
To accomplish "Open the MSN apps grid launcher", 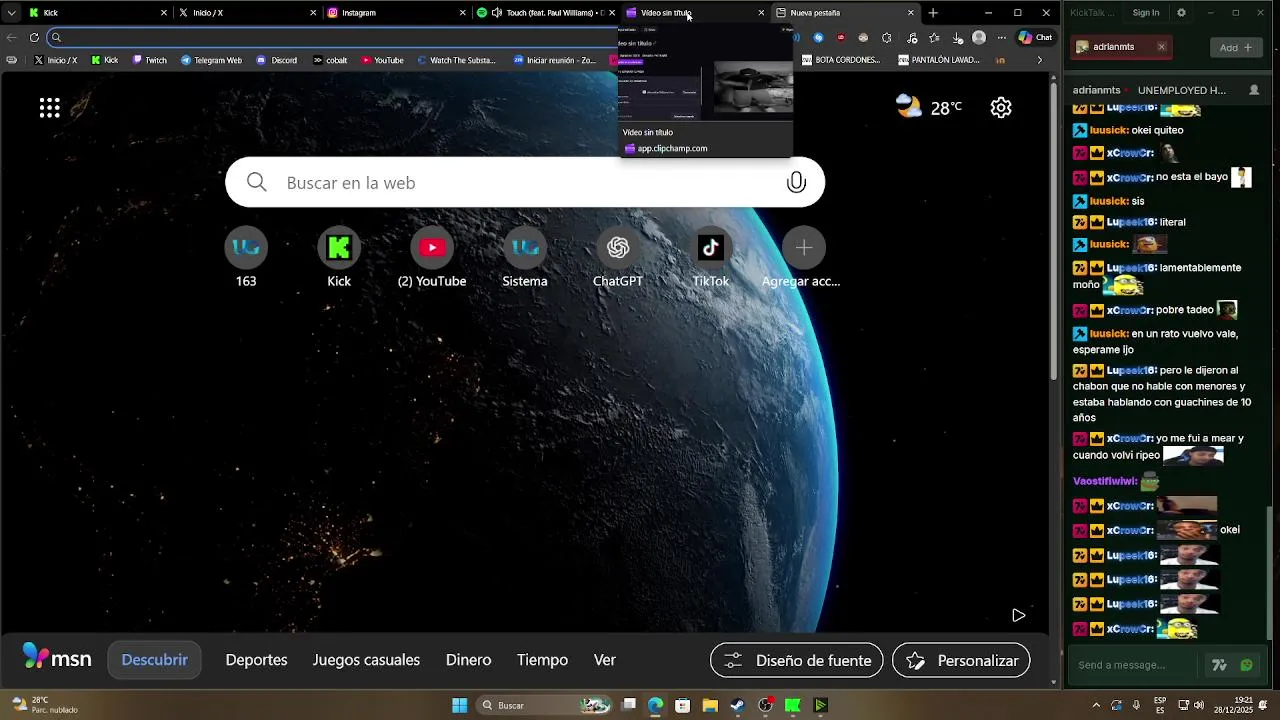I will pyautogui.click(x=49, y=108).
